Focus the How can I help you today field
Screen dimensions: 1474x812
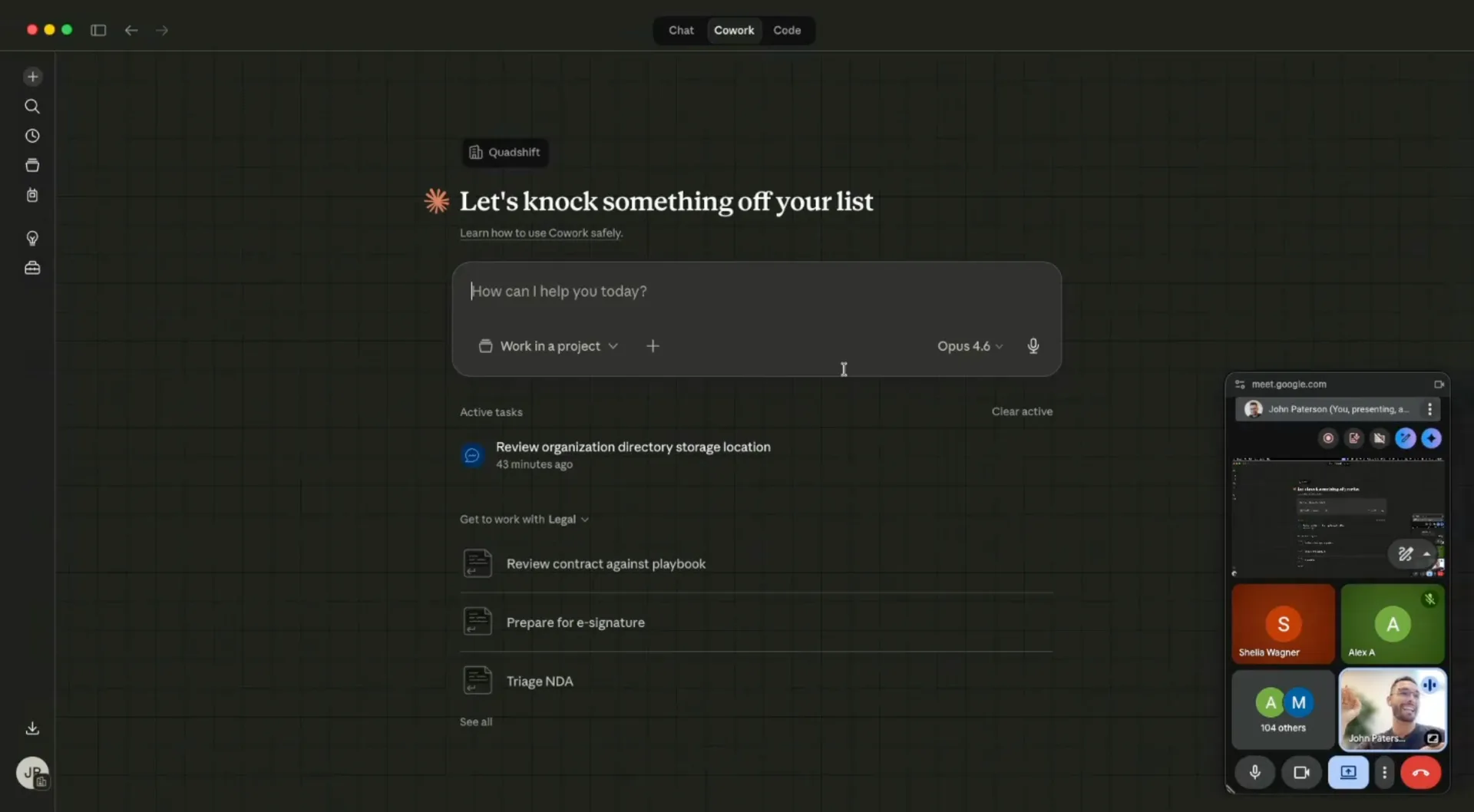(x=756, y=292)
